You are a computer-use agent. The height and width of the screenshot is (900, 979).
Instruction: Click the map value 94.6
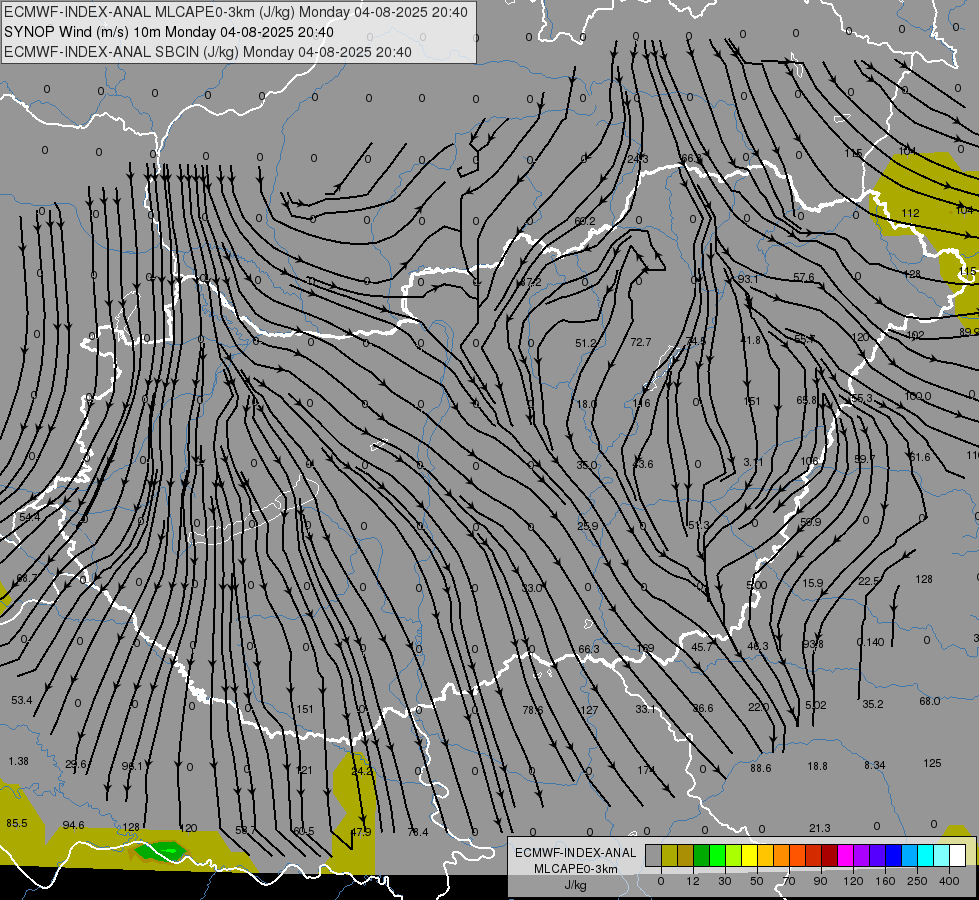tap(73, 826)
